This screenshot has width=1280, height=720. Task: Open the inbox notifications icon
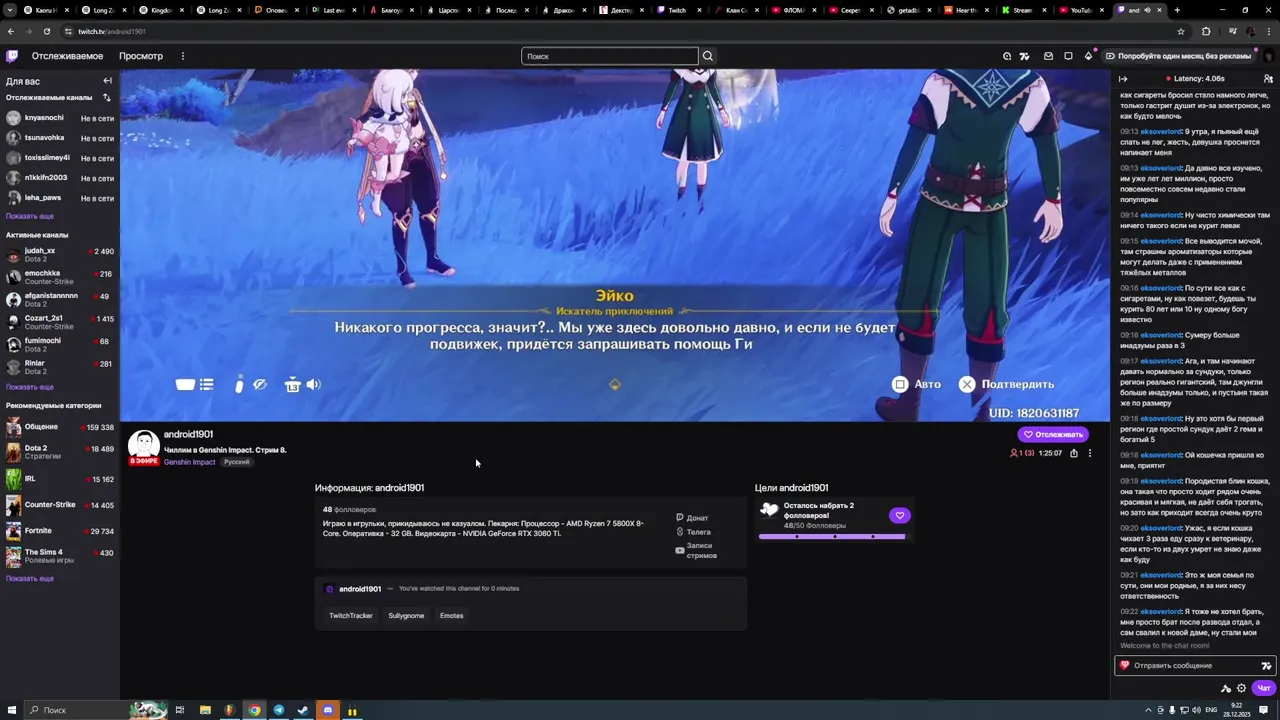1048,56
